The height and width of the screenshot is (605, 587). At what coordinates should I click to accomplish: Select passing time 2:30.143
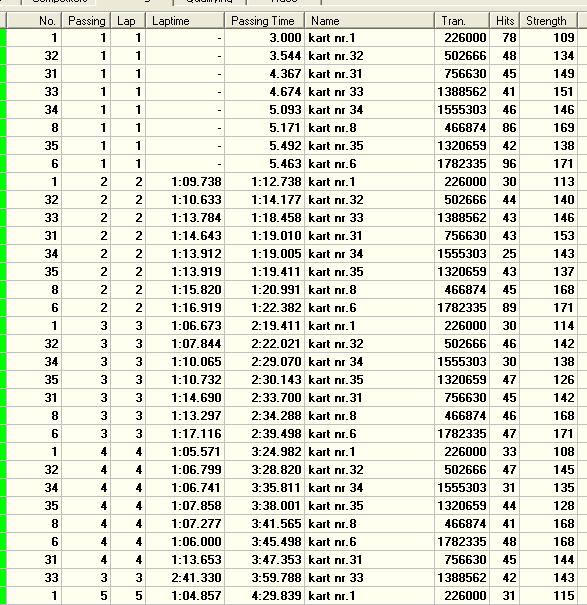point(264,380)
